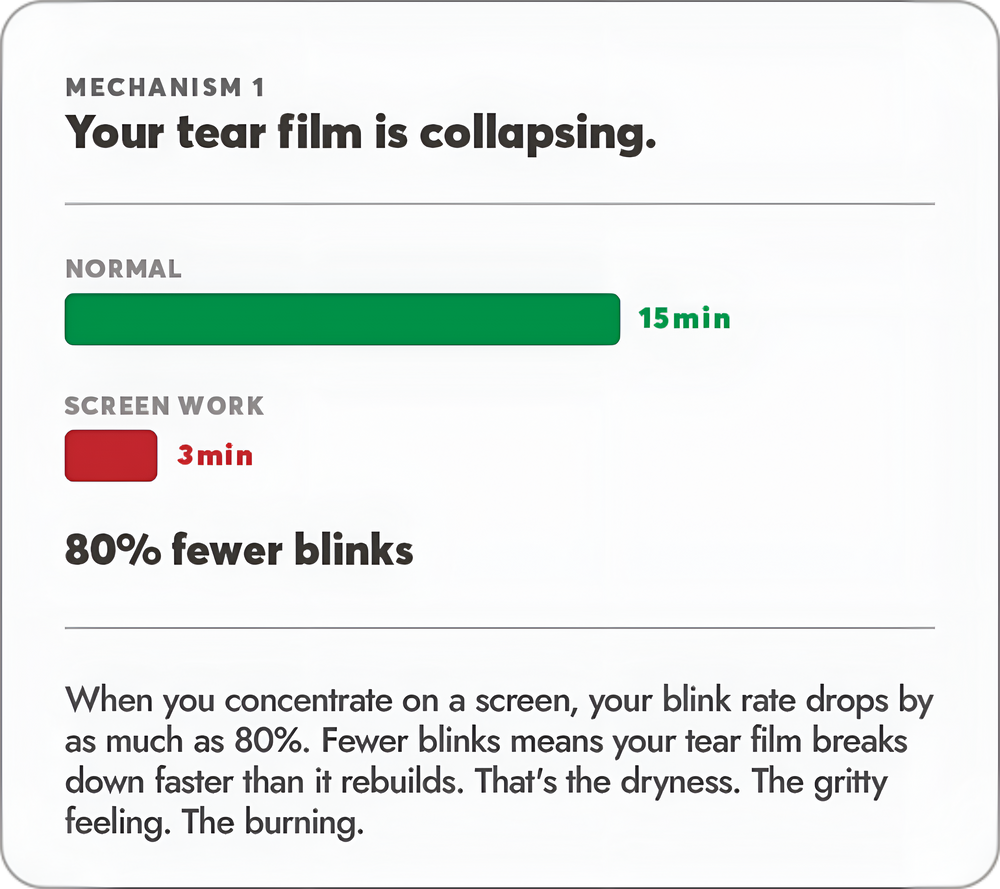Click the "MECHANISM 1" label
Image resolution: width=1000 pixels, height=889 pixels.
[165, 87]
